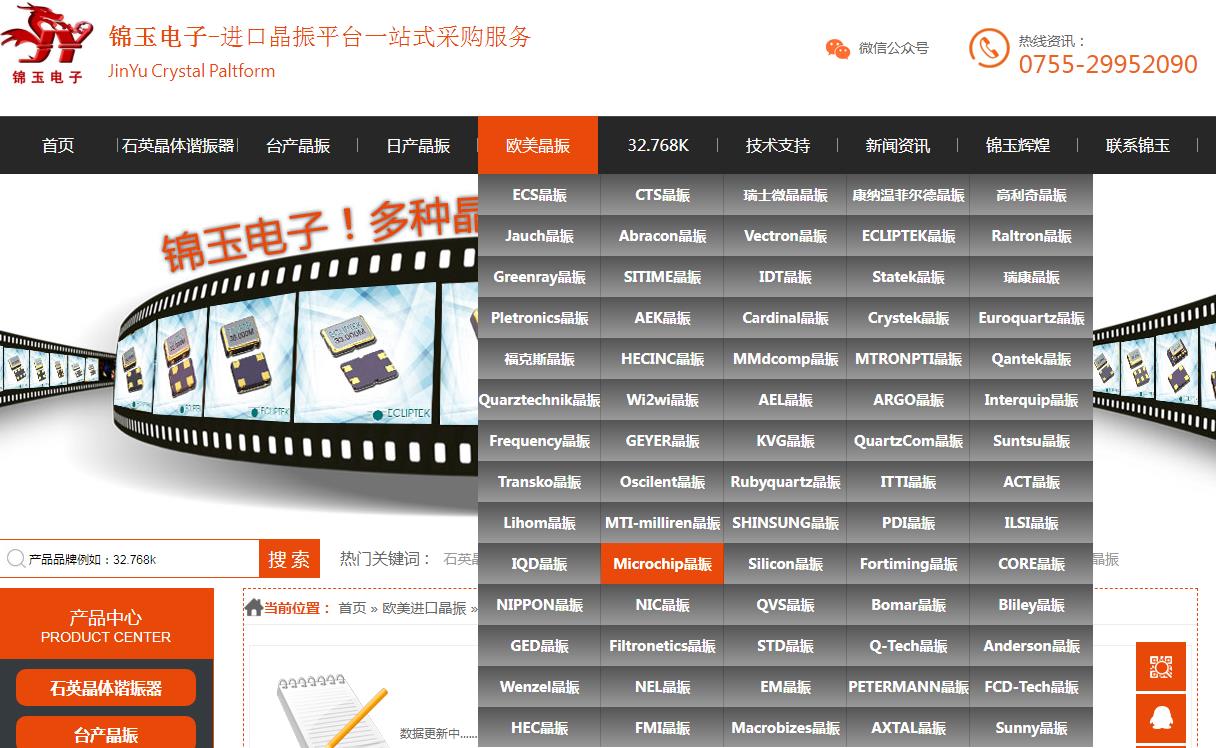Click the 石英晶体谐振器 sidebar category button

(106, 688)
